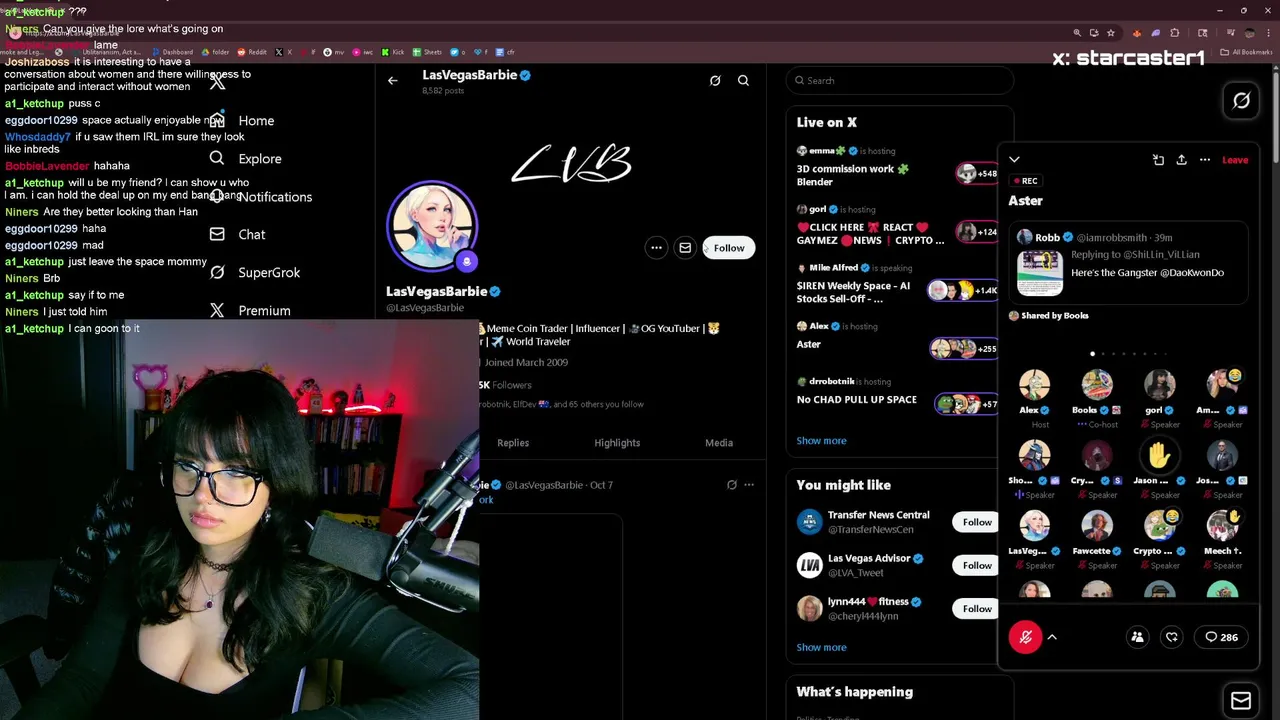Search LasVegasBarbie's posts with the magnifier icon
Image resolution: width=1280 pixels, height=720 pixels.
[x=743, y=80]
